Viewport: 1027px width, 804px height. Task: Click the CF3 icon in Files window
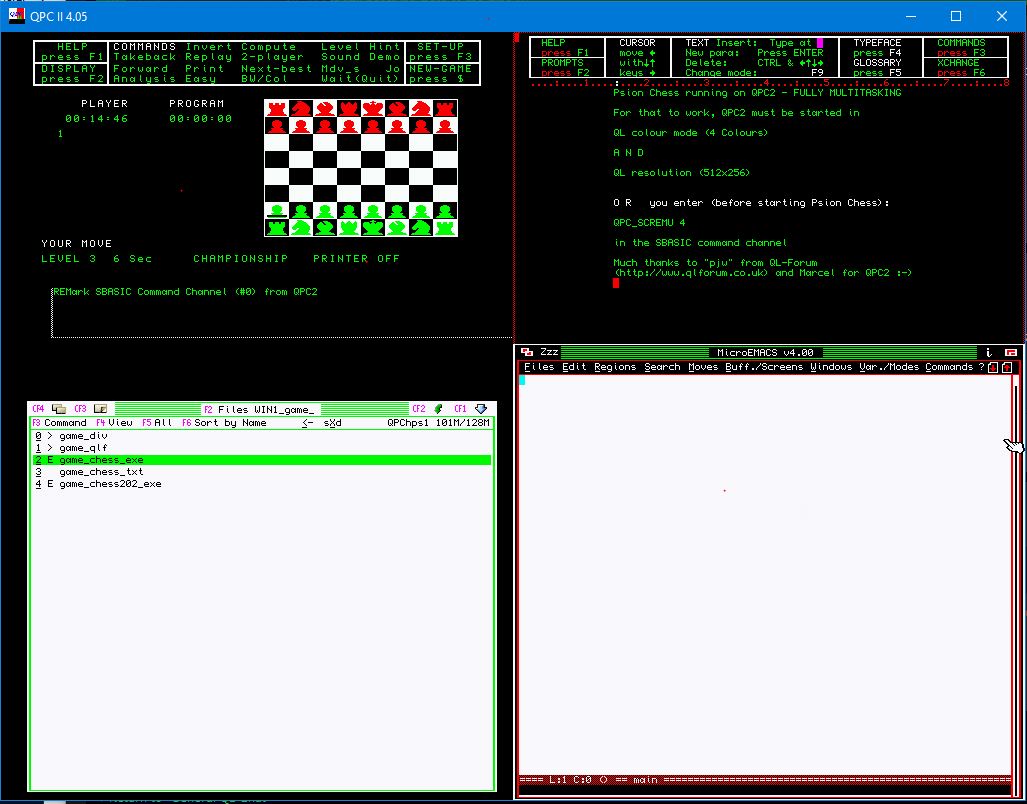pos(100,409)
